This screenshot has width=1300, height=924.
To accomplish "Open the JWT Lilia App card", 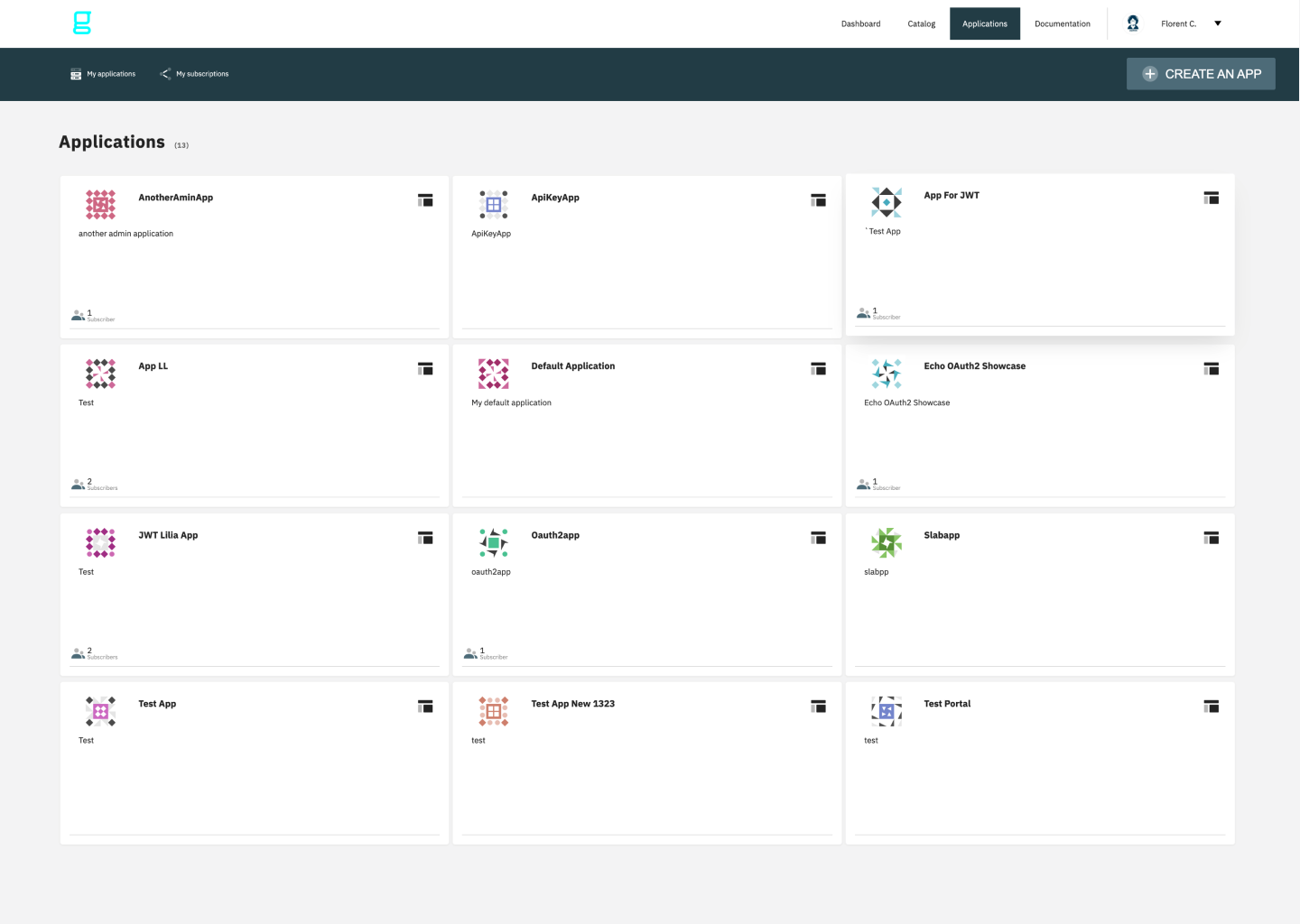I will point(168,535).
